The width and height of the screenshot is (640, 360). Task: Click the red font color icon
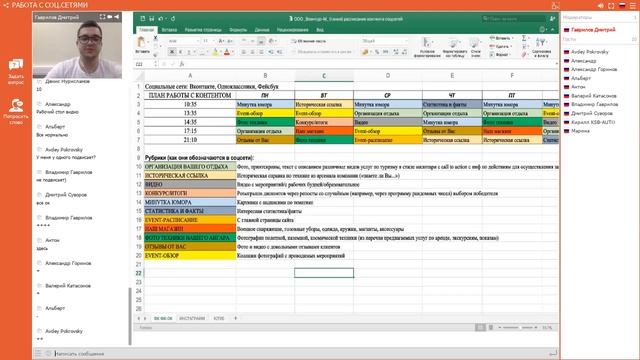[x=227, y=52]
